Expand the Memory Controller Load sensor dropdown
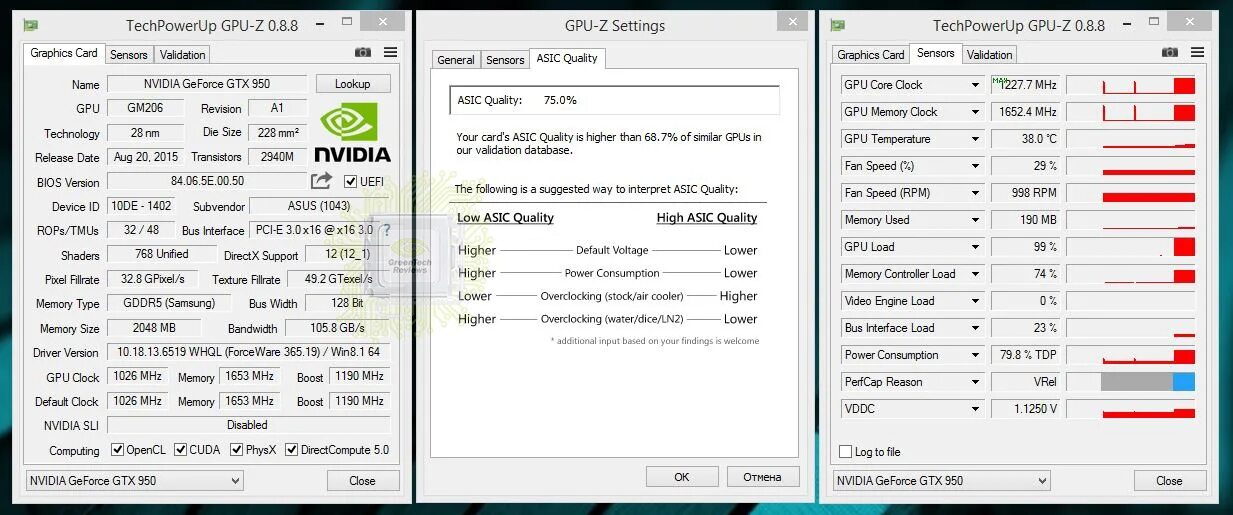The width and height of the screenshot is (1233, 515). click(975, 274)
